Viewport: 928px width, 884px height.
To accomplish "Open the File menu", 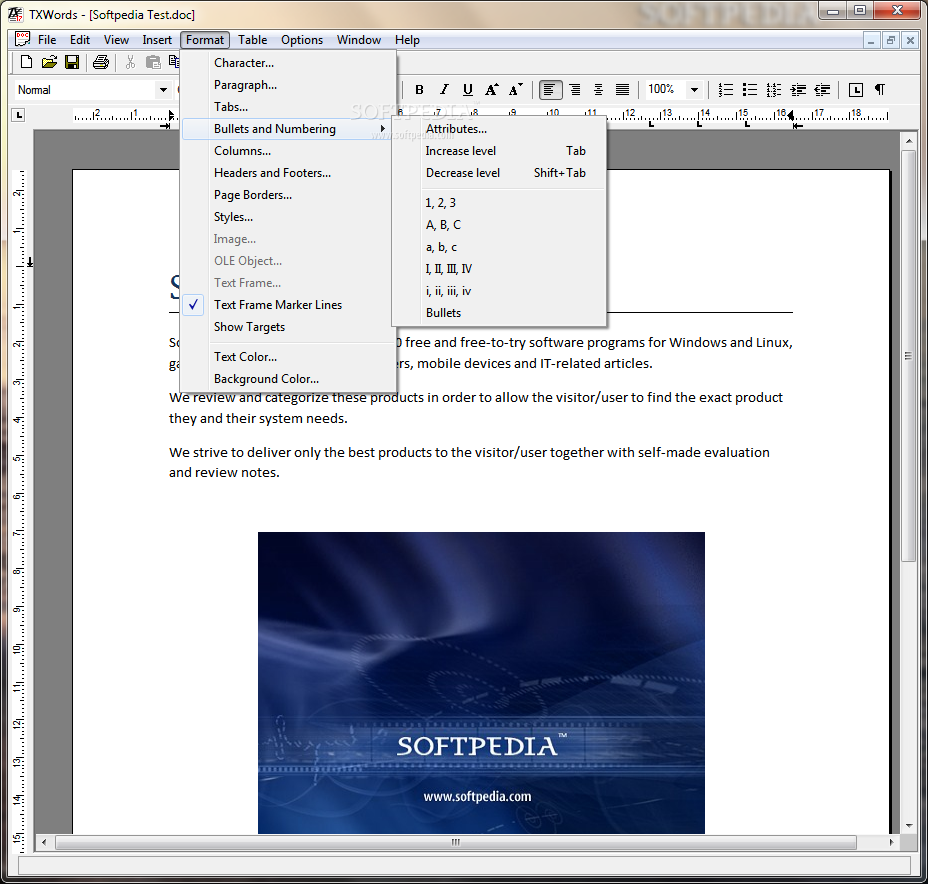I will tap(47, 40).
